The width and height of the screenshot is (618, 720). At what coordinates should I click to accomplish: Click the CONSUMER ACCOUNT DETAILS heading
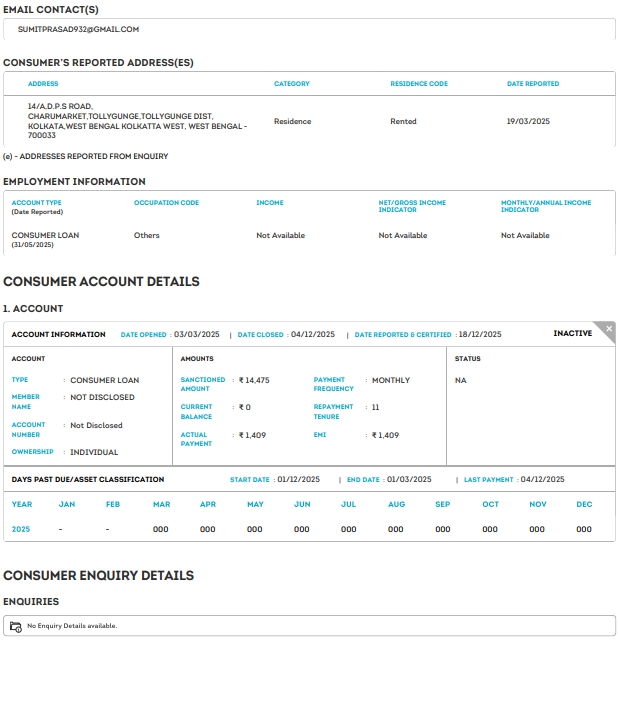[x=101, y=282]
